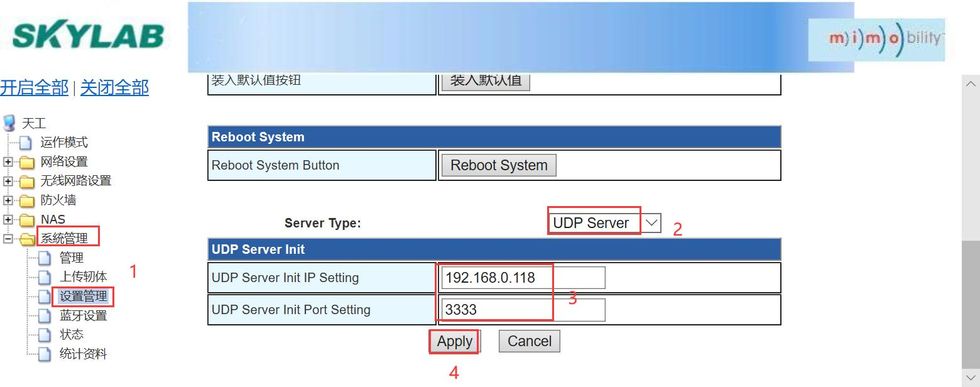Click the 关闭全部 link
This screenshot has height=387, width=980.
(x=115, y=87)
